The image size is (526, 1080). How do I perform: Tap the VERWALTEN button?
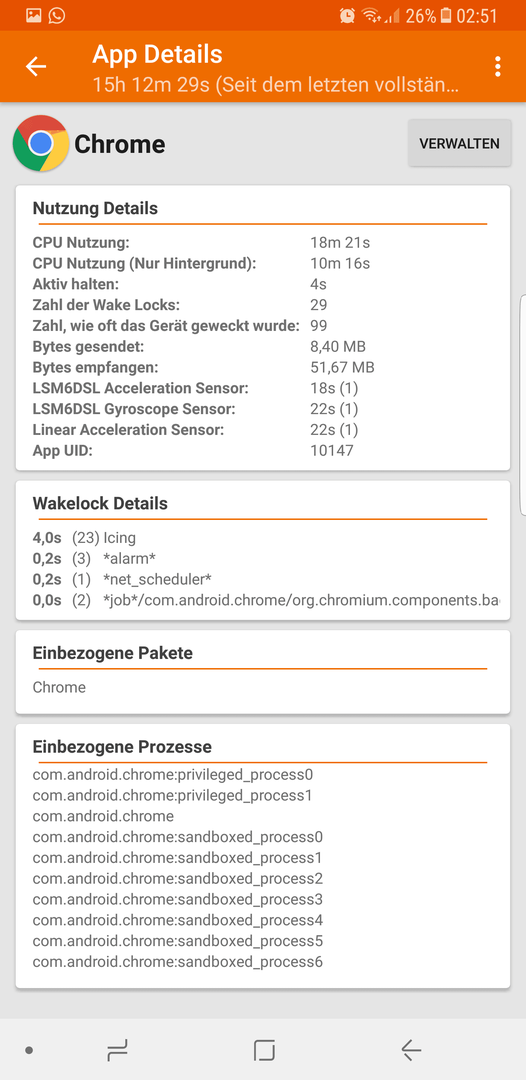[460, 143]
